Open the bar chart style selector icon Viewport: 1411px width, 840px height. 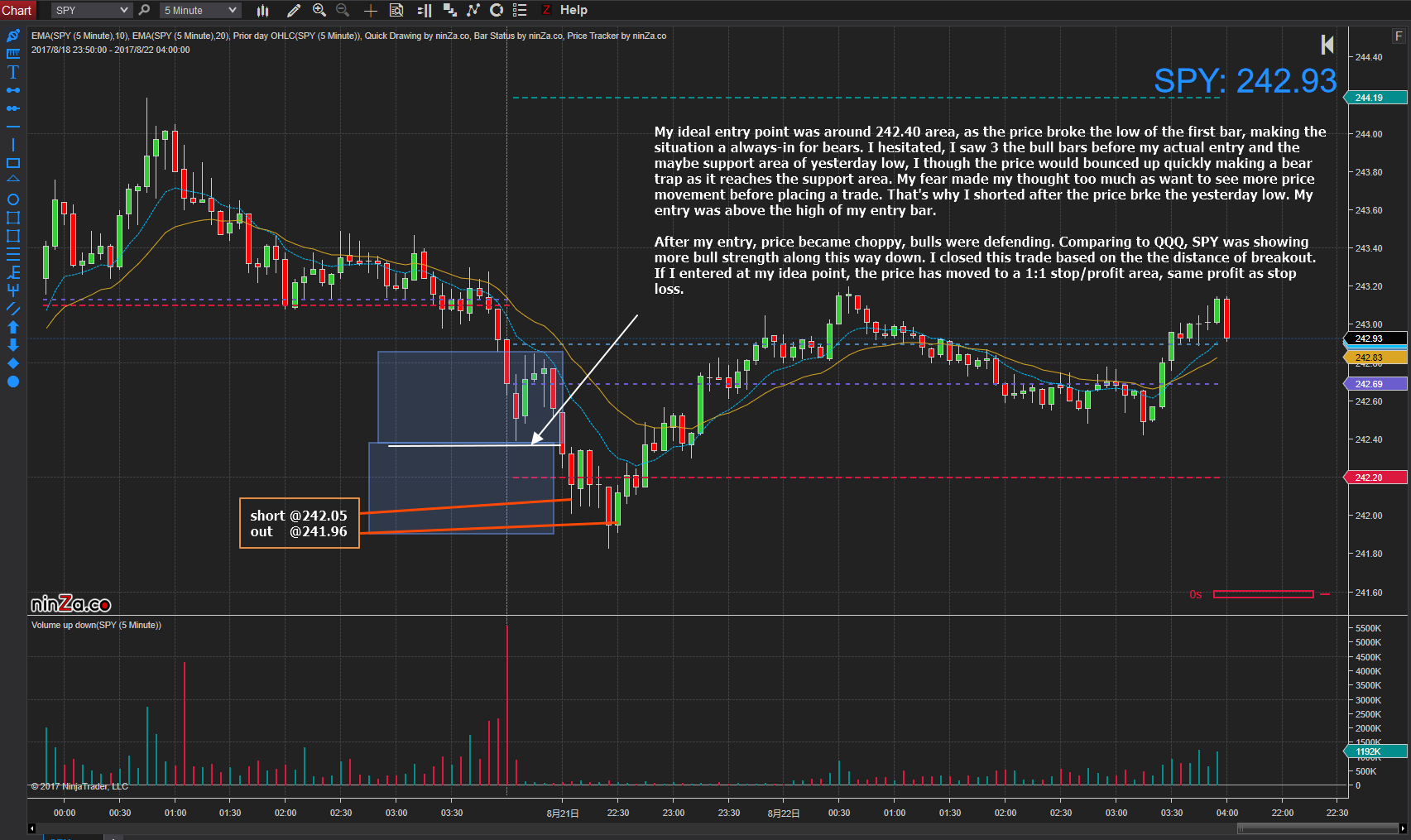262,10
